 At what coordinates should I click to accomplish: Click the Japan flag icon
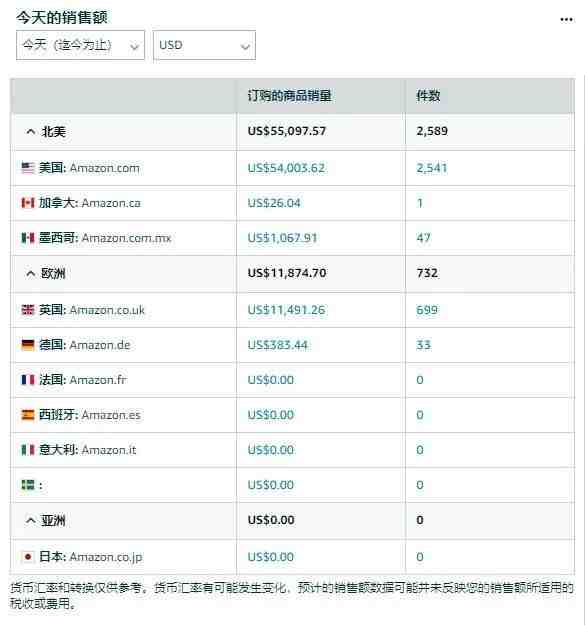[28, 556]
